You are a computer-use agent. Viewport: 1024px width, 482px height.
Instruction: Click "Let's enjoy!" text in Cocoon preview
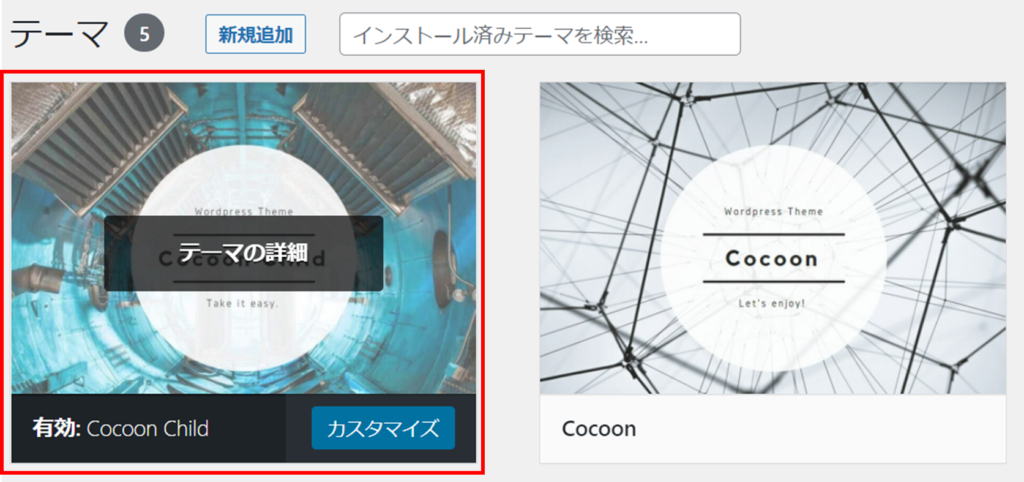772,304
